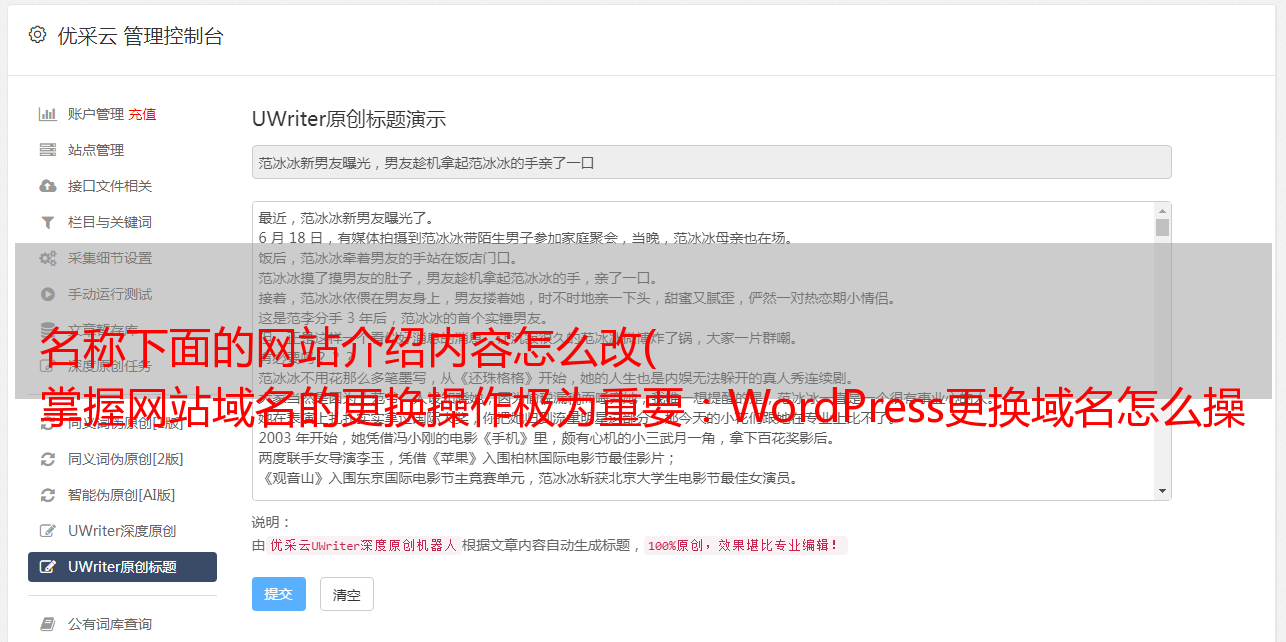Click the book icon for 公有词库查询
The image size is (1286, 642).
click(47, 624)
